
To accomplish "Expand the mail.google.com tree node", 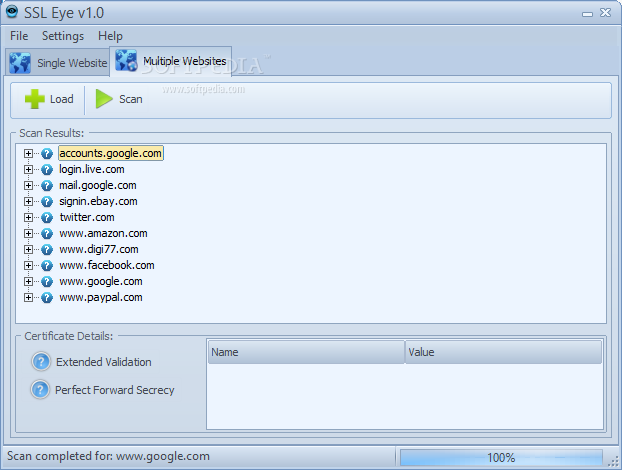I will tap(28, 186).
